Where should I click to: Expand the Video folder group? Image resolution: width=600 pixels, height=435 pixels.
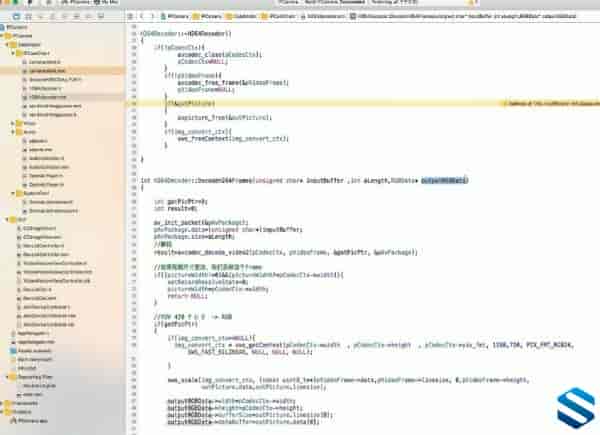tap(12, 123)
